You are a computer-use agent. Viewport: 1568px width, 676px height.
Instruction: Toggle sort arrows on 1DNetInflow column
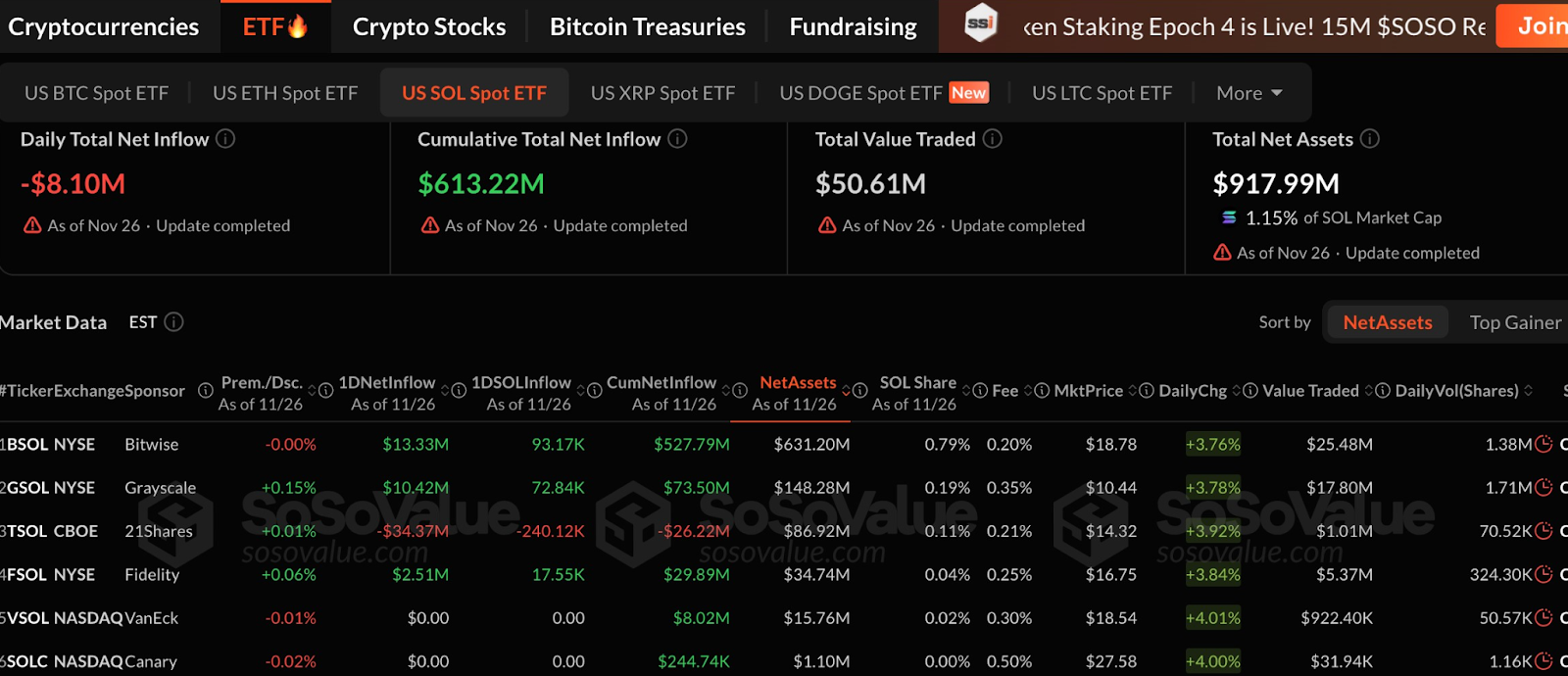coord(445,391)
